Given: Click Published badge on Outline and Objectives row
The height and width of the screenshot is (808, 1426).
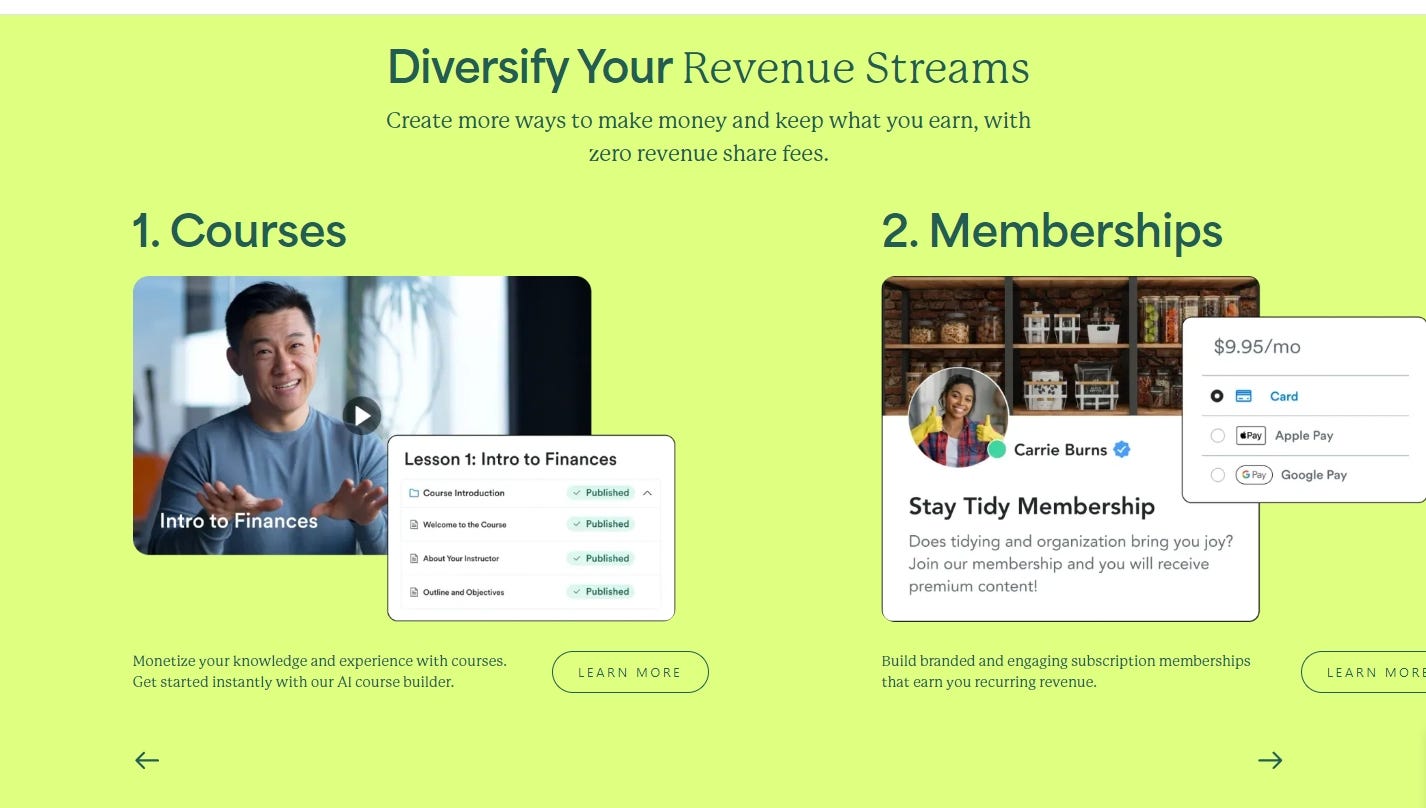Looking at the screenshot, I should 600,591.
